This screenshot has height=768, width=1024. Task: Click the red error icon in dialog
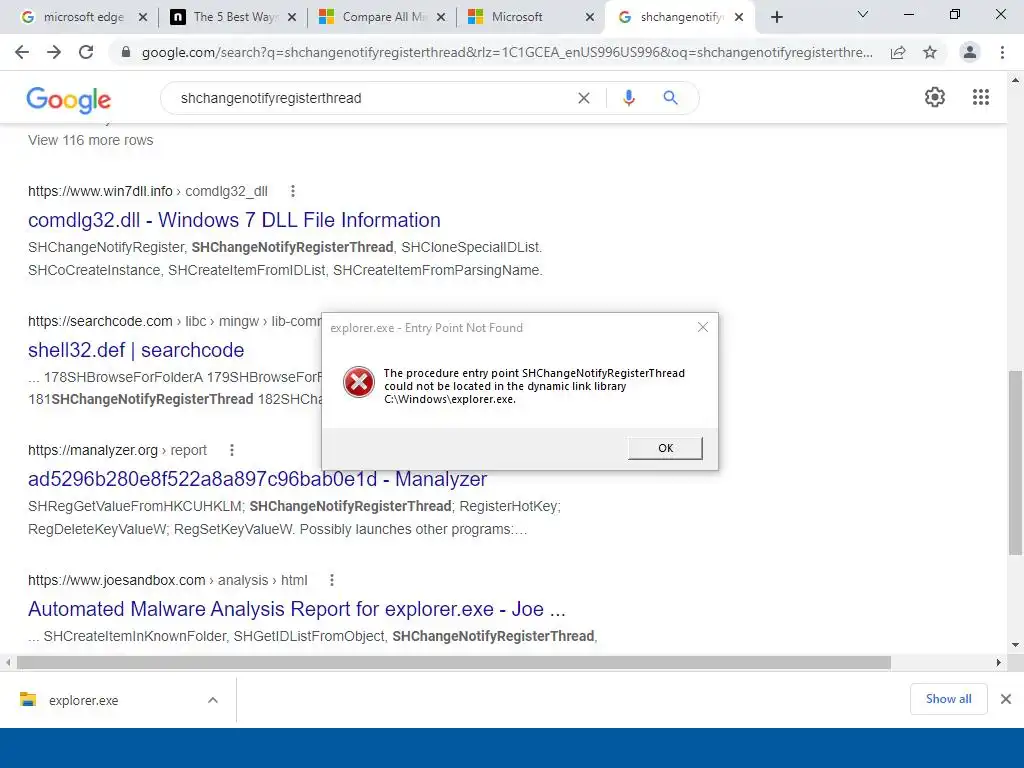click(x=359, y=382)
